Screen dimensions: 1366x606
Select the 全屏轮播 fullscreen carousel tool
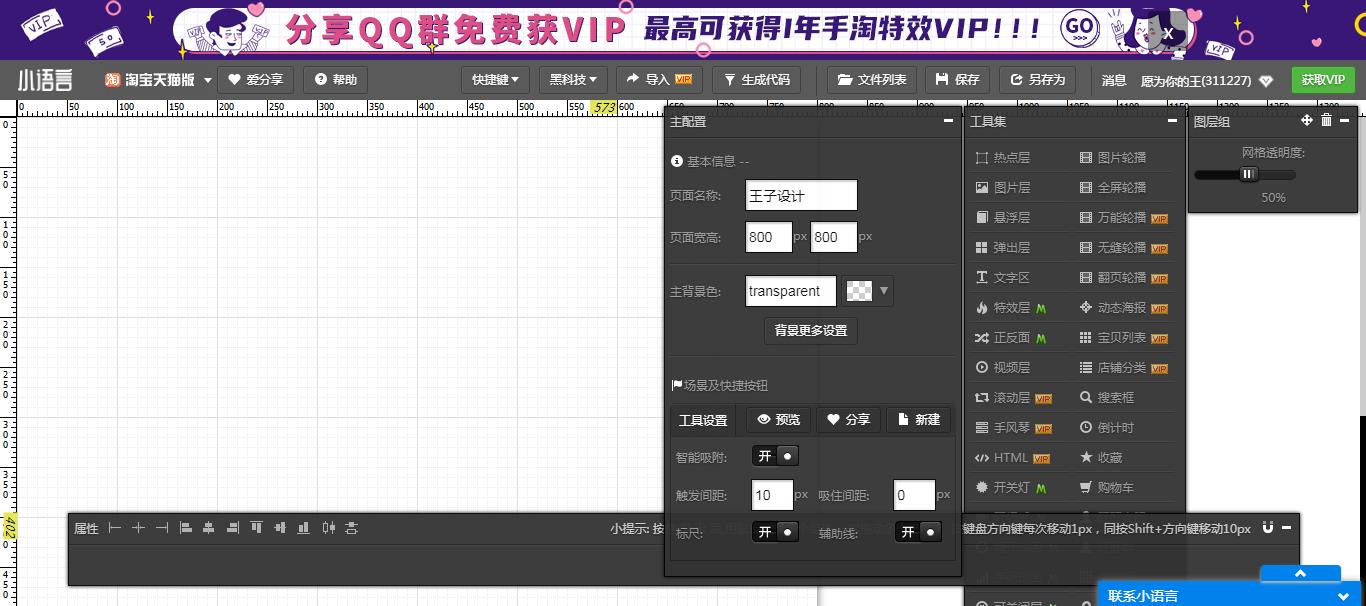pyautogui.click(x=1113, y=187)
